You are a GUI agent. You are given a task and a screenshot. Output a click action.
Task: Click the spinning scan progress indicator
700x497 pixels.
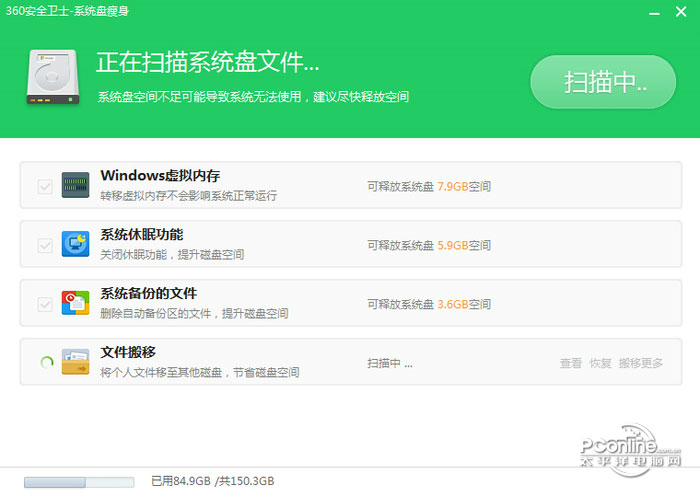(47, 362)
